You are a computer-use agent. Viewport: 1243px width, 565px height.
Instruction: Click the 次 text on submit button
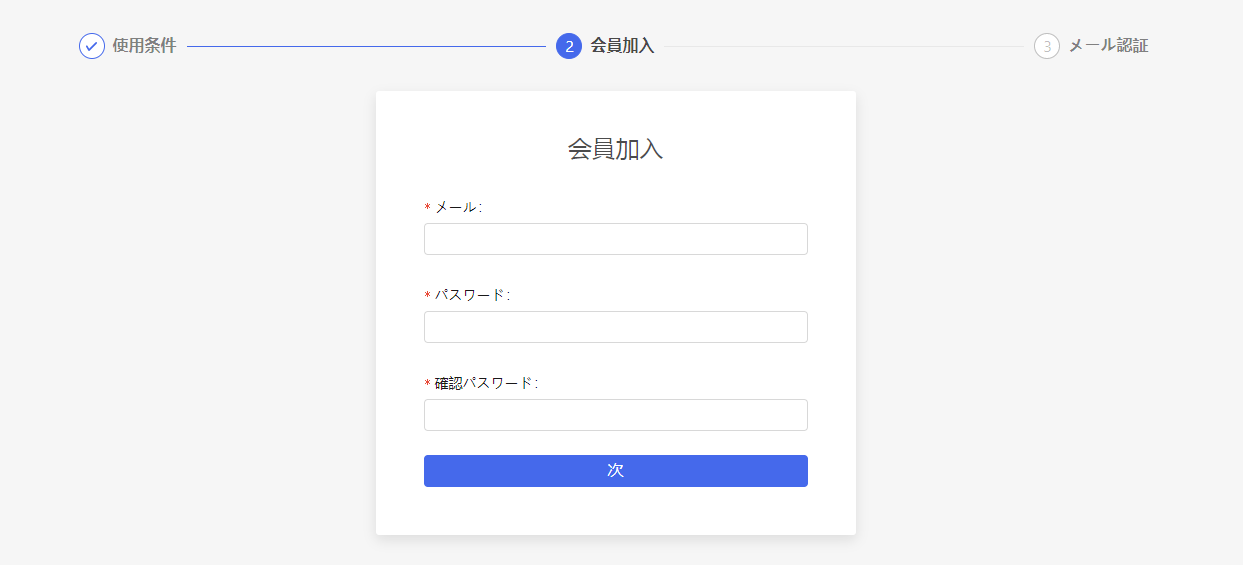coord(616,471)
